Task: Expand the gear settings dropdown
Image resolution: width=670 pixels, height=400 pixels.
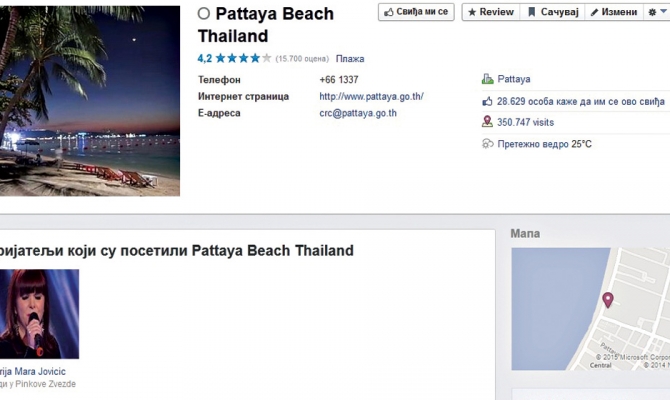Action: 657,12
